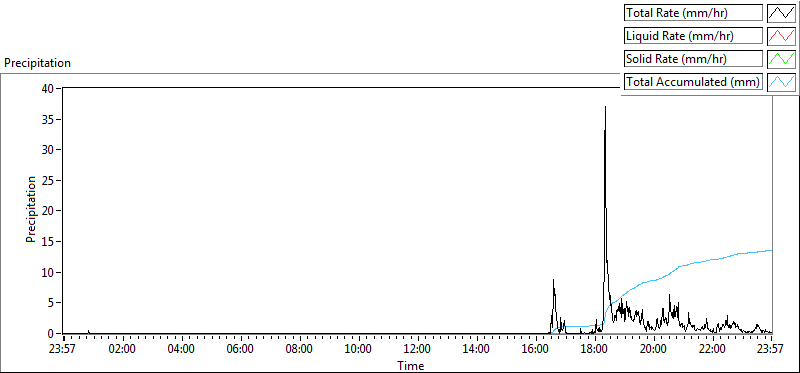Click the Time X-axis title

pyautogui.click(x=411, y=365)
